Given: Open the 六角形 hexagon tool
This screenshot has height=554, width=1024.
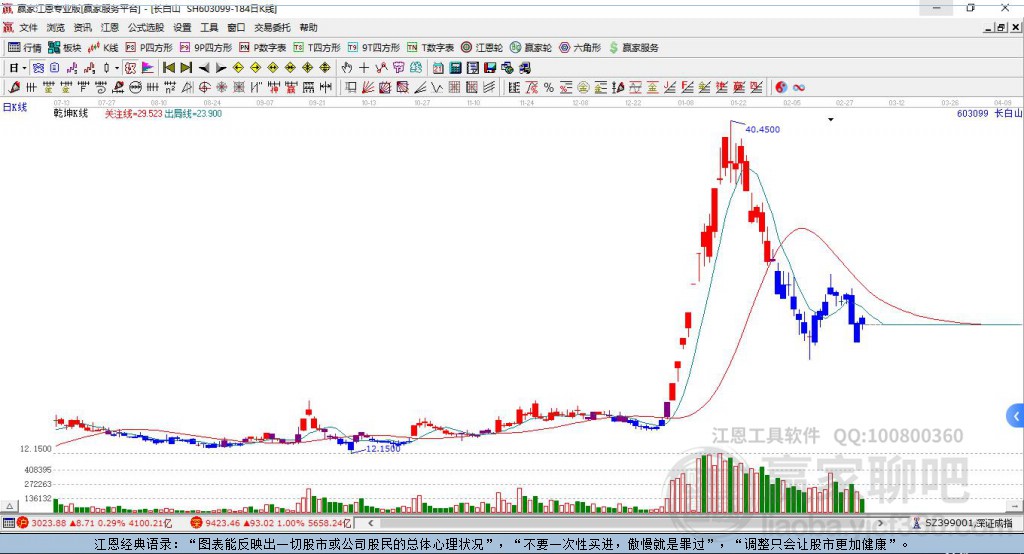Looking at the screenshot, I should (x=580, y=48).
